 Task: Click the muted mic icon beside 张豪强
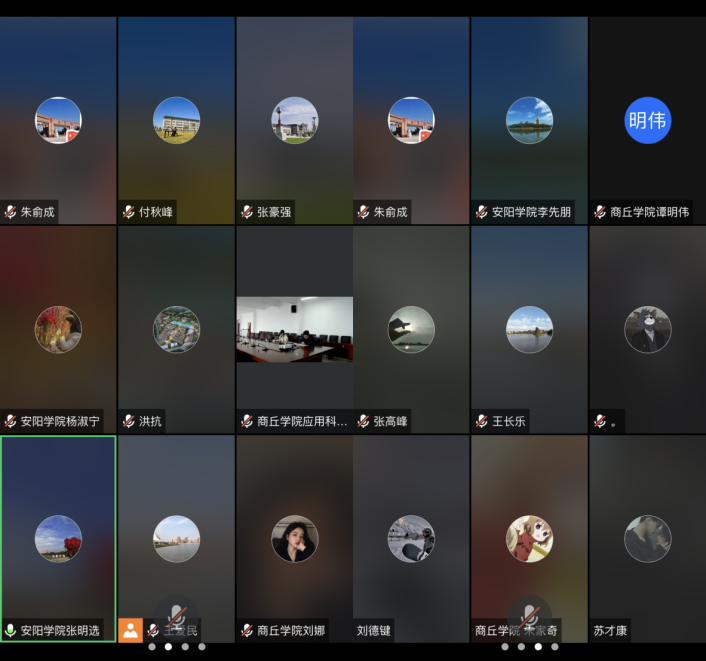[x=247, y=212]
